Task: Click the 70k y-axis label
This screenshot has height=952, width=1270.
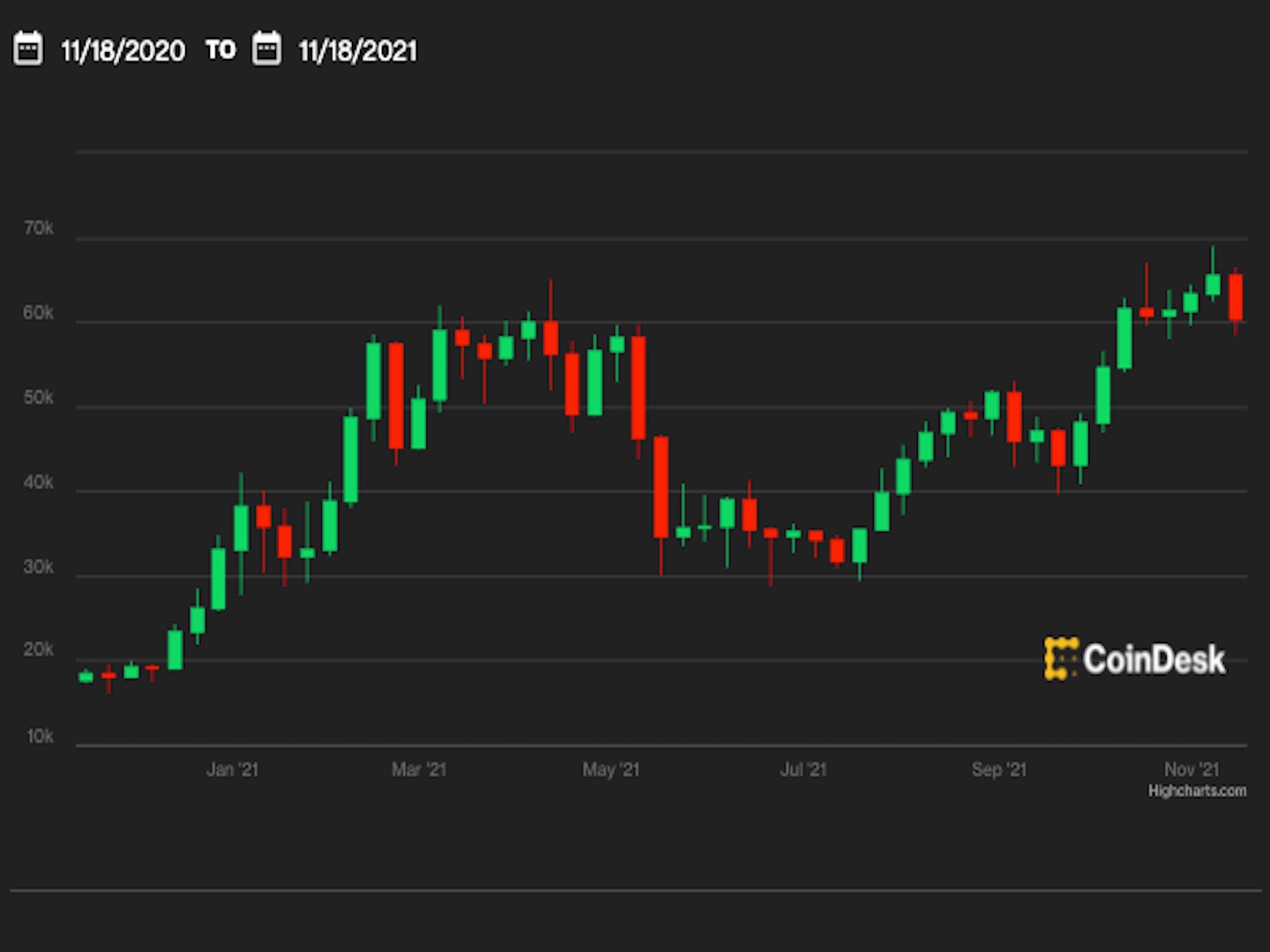Action: [x=40, y=228]
